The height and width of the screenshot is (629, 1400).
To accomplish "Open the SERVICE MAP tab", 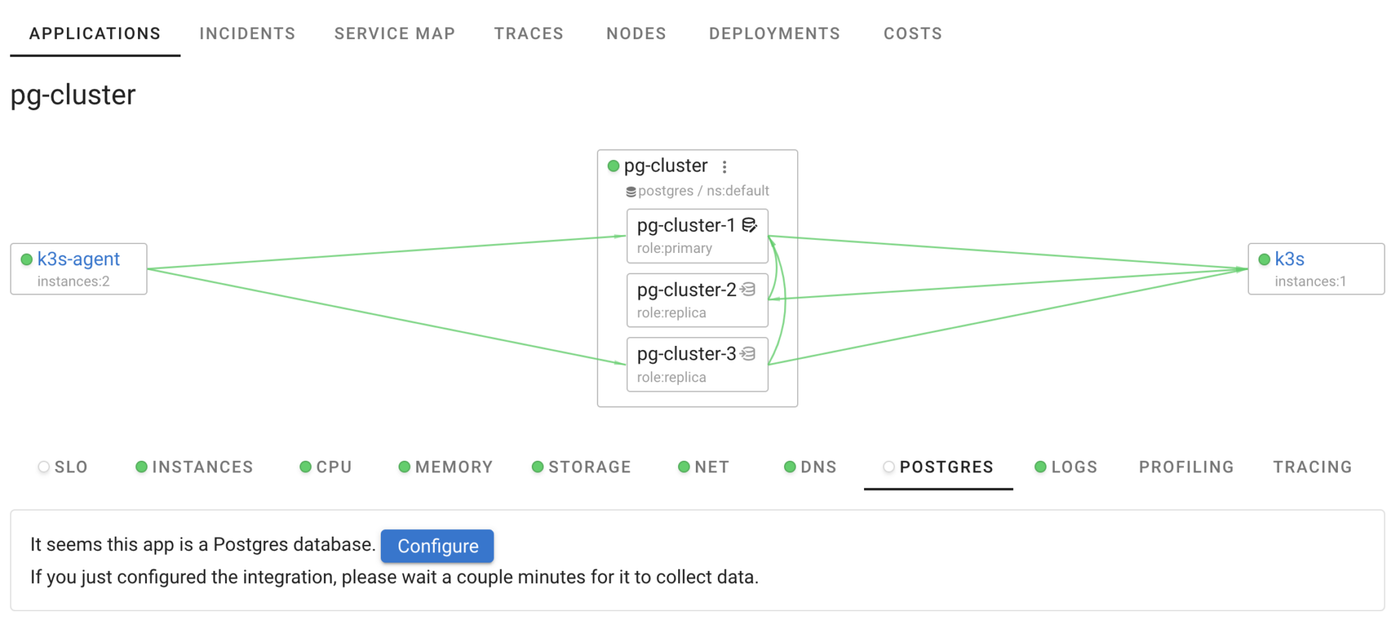I will 394,33.
